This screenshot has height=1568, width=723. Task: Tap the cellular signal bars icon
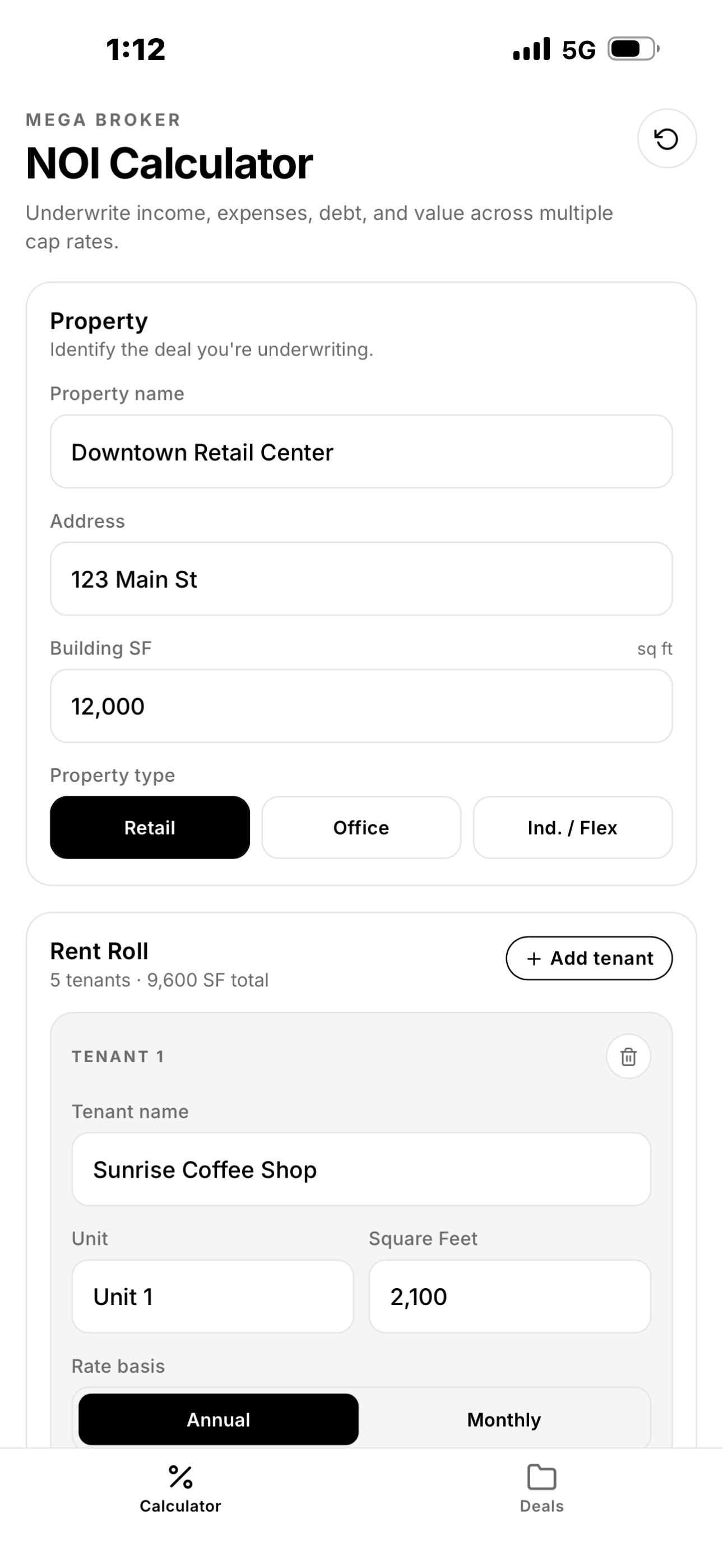[x=531, y=49]
